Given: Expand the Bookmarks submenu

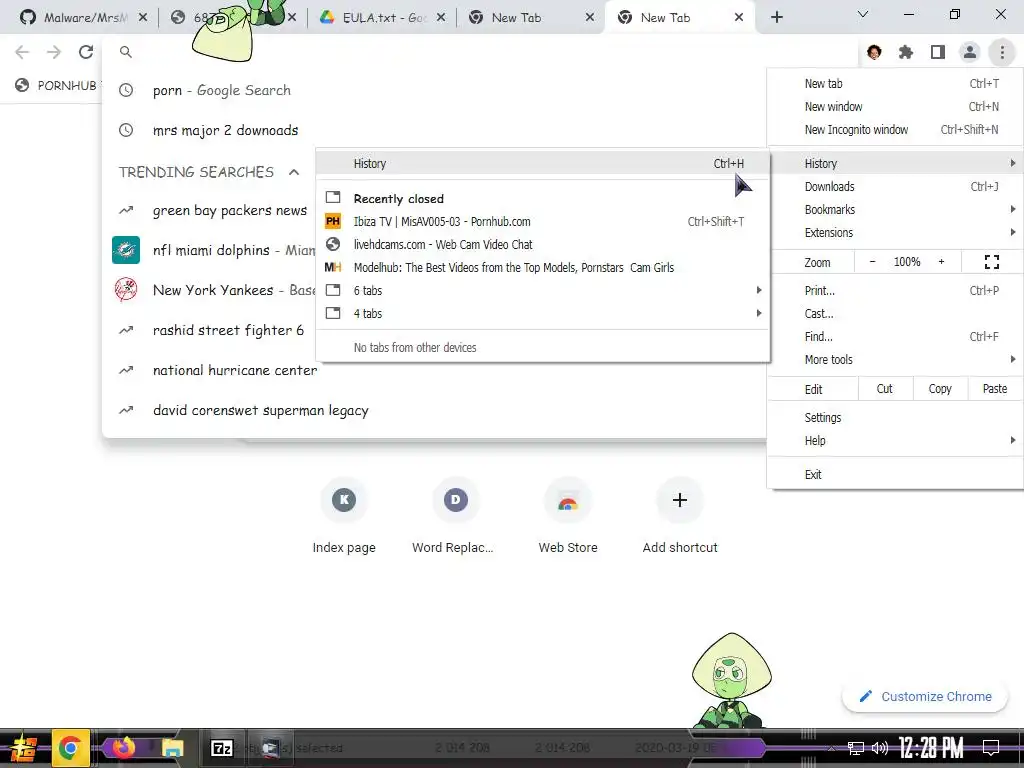Looking at the screenshot, I should 895,210.
